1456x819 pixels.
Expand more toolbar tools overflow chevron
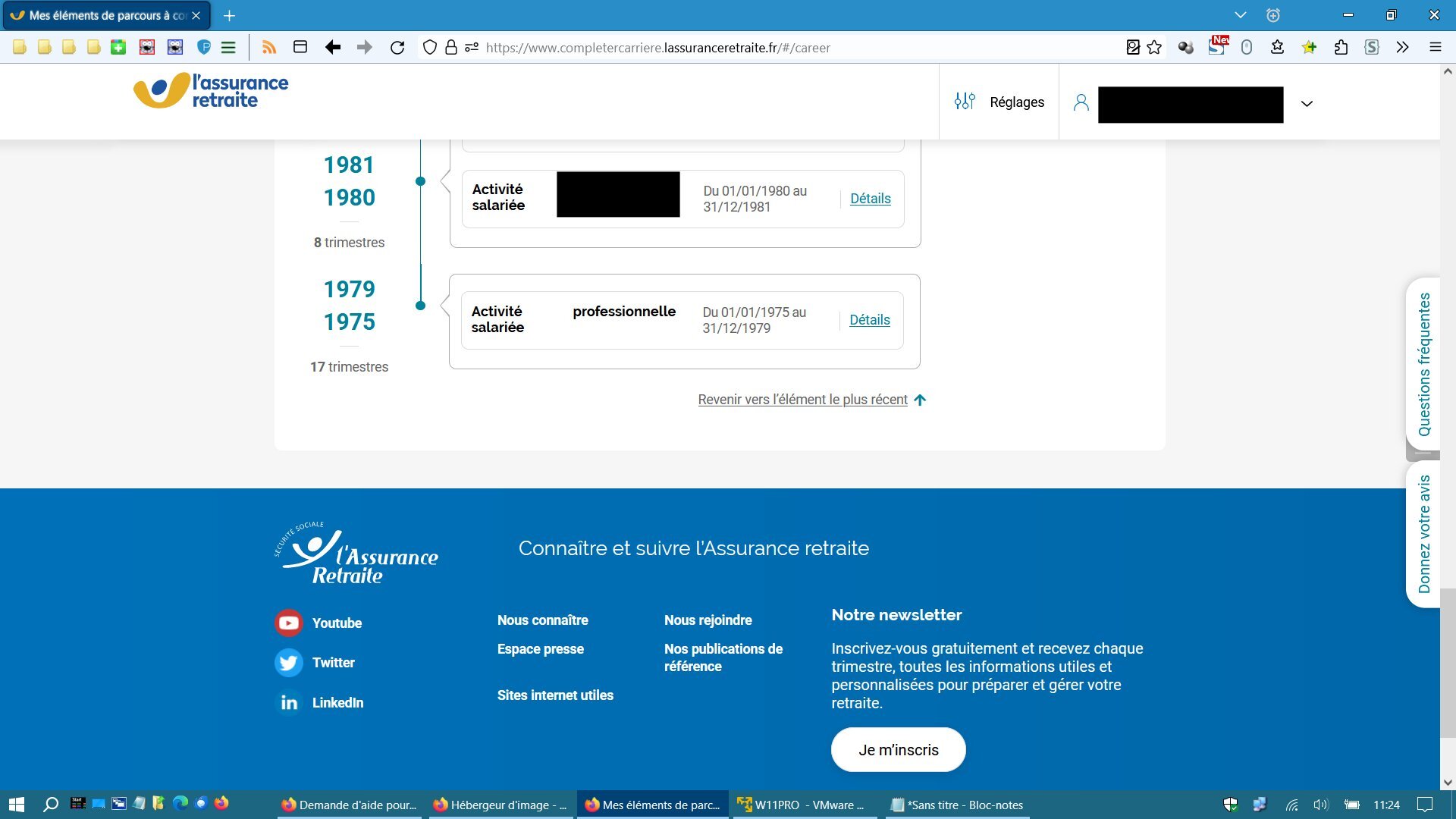[x=1402, y=48]
